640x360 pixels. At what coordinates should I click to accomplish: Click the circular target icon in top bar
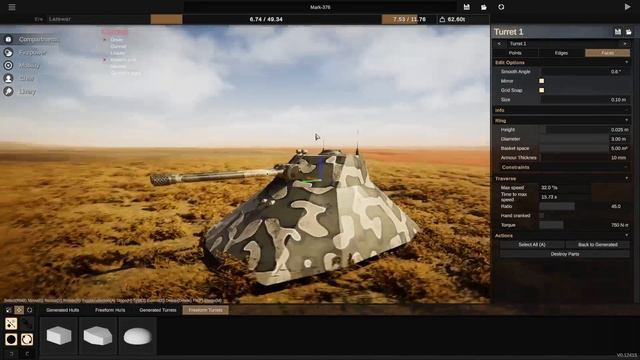501,7
